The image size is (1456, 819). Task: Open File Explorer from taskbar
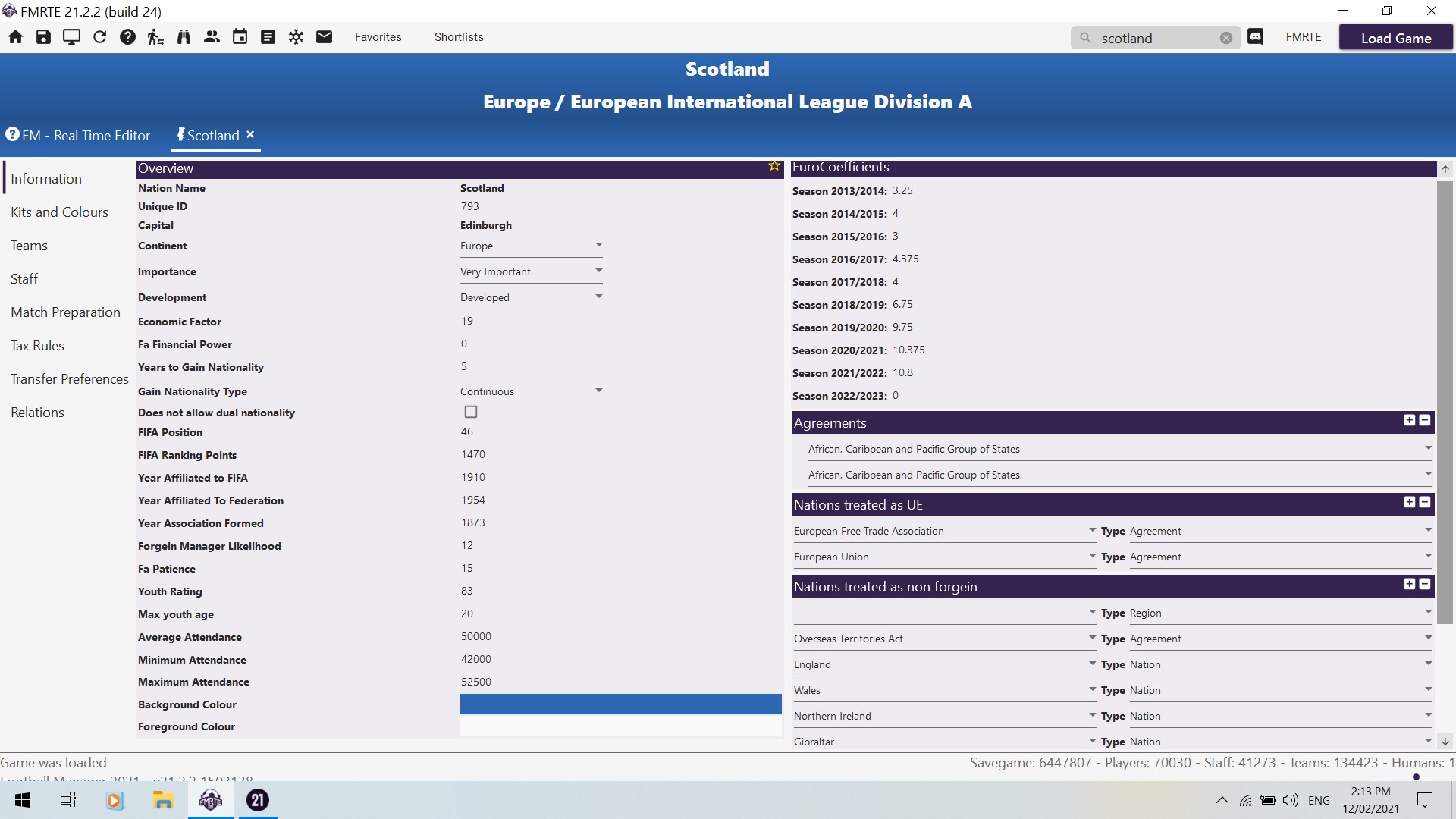pos(163,800)
